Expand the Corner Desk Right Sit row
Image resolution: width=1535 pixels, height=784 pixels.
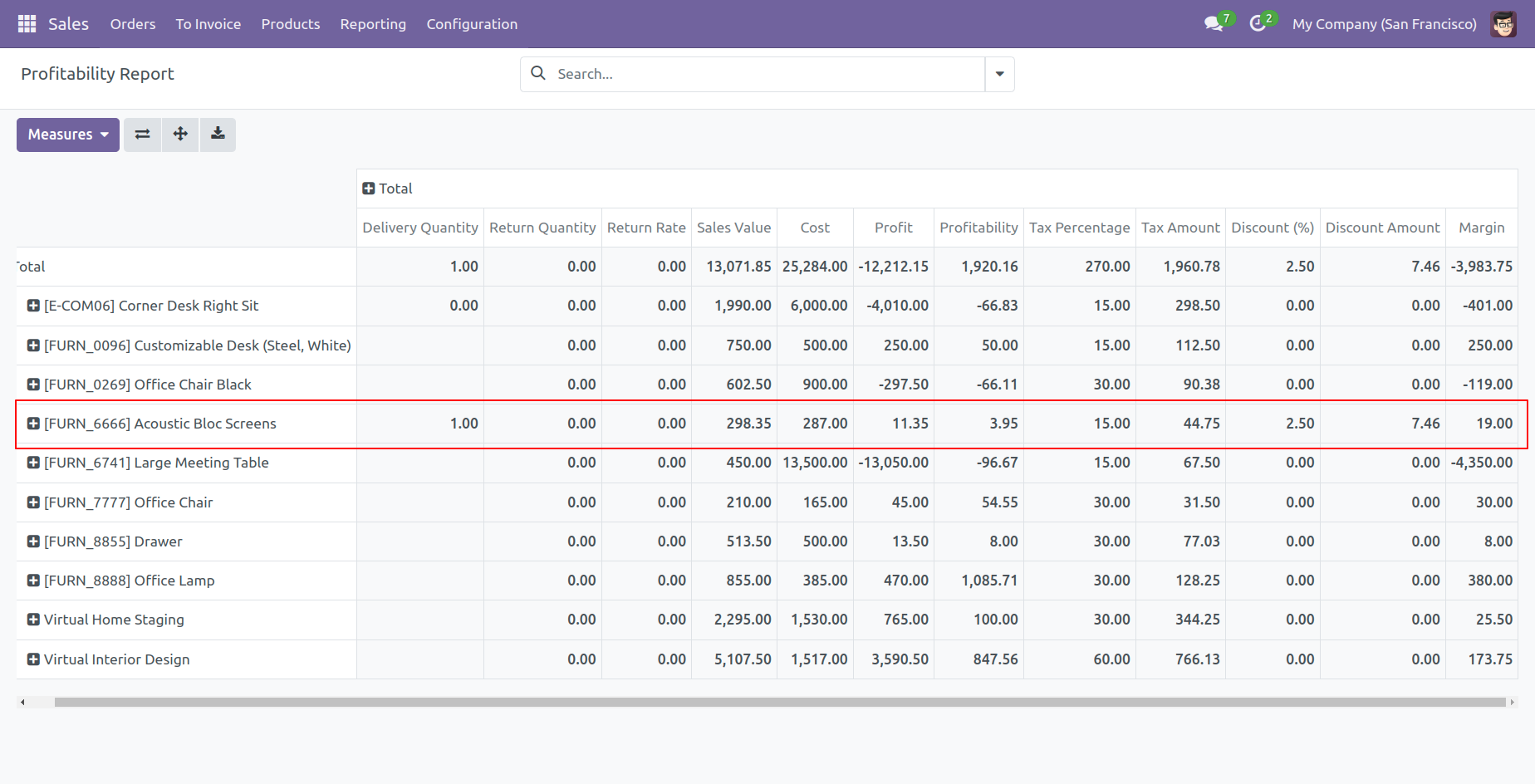click(x=33, y=306)
